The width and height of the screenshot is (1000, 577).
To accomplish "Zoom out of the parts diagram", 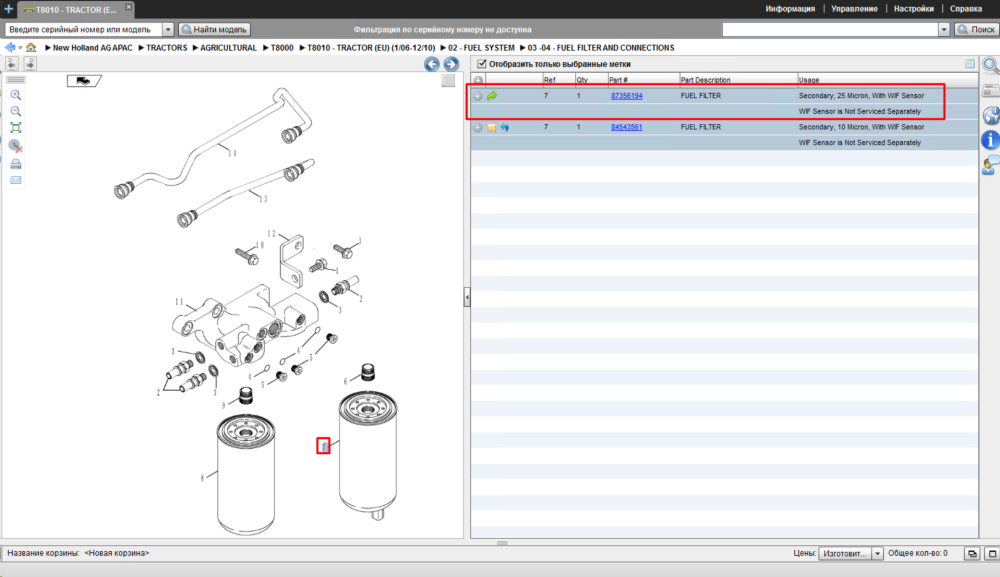I will 16,111.
